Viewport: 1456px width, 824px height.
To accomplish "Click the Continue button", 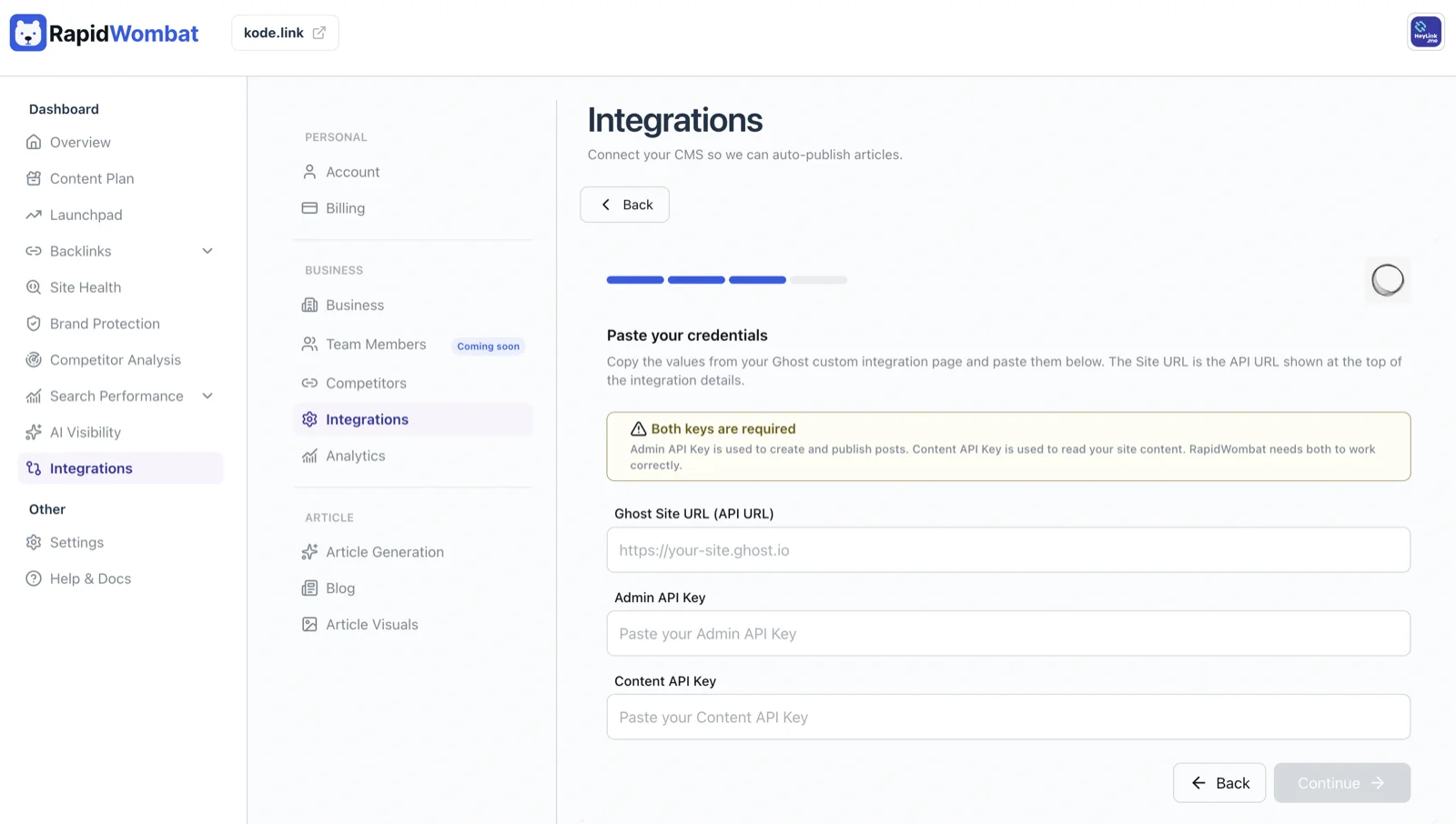I will click(x=1342, y=783).
